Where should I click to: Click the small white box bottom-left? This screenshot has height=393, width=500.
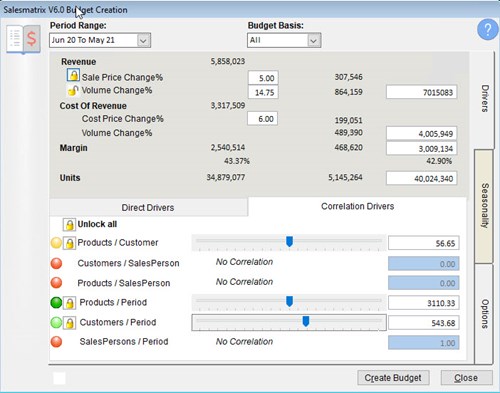coord(59,378)
